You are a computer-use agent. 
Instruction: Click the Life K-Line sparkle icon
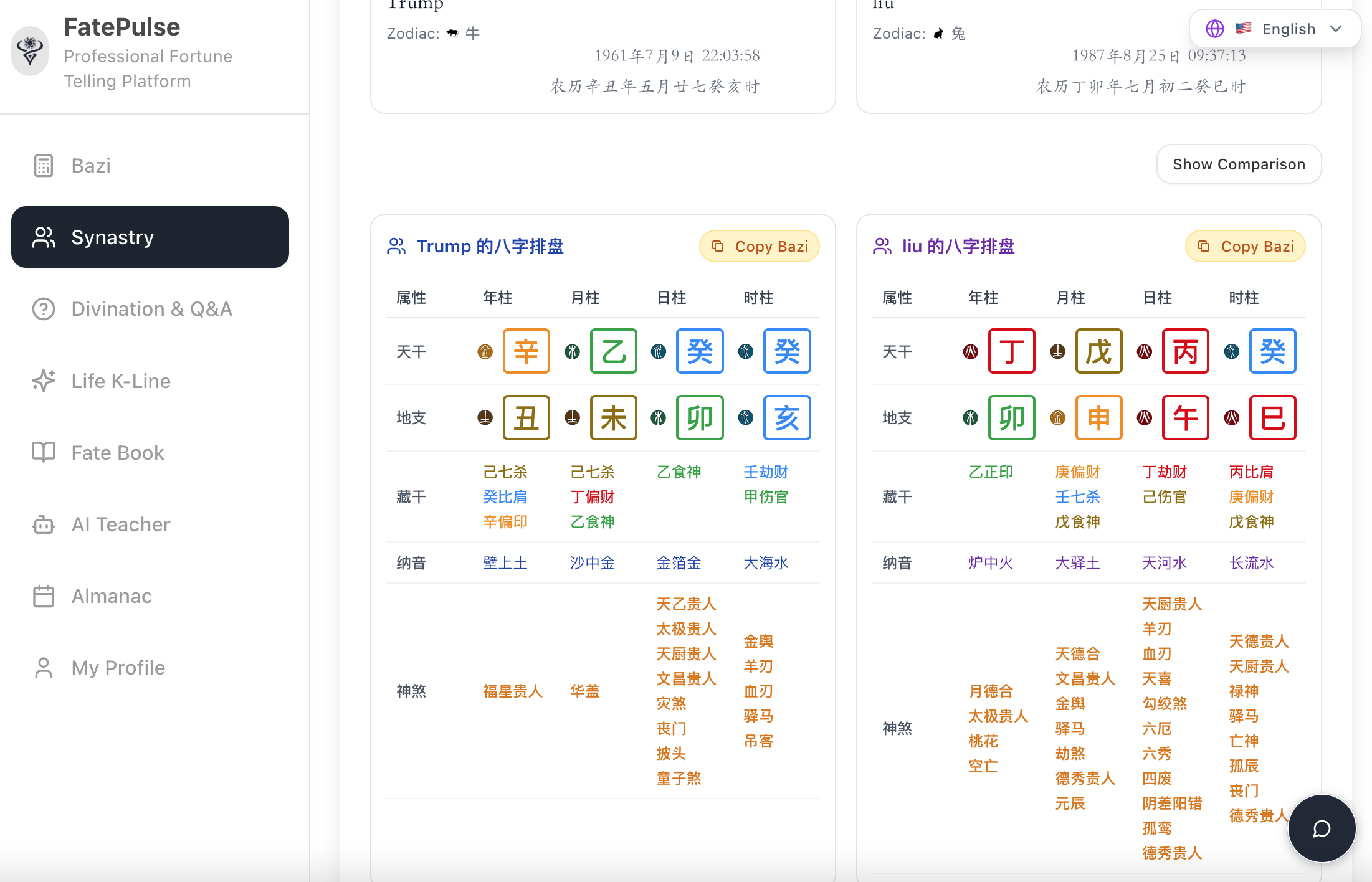[44, 381]
